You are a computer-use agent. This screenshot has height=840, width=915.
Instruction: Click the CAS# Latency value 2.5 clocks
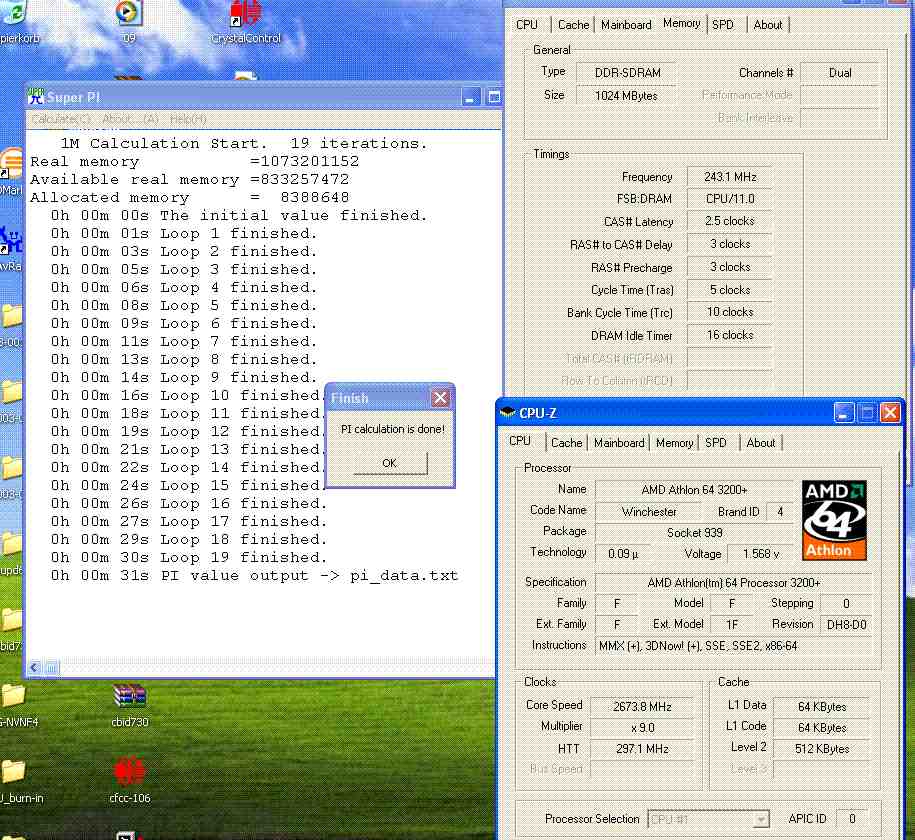click(730, 221)
